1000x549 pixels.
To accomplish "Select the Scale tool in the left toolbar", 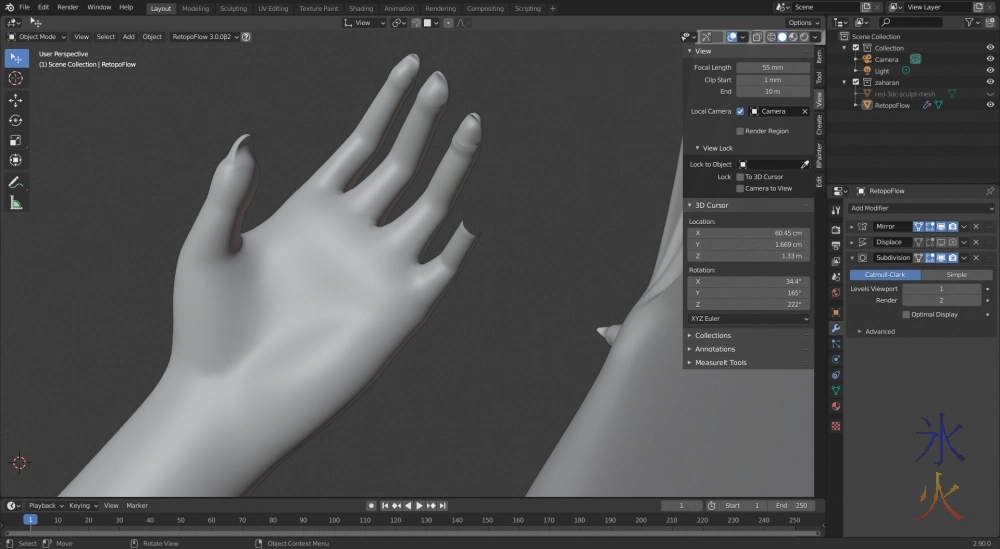I will coord(16,140).
